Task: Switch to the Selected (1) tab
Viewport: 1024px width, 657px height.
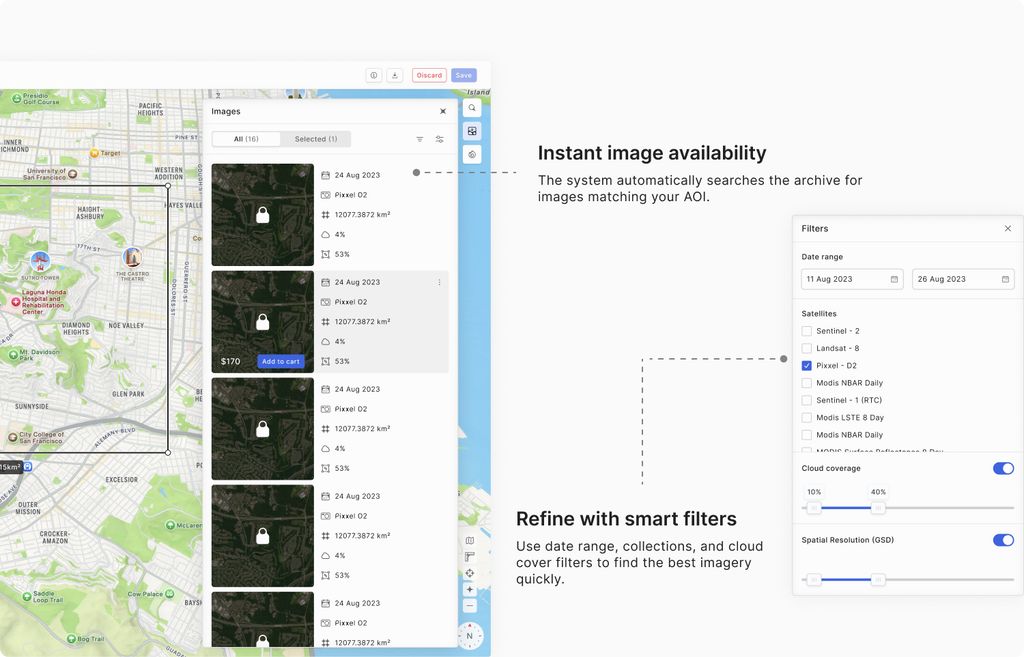Action: 315,139
